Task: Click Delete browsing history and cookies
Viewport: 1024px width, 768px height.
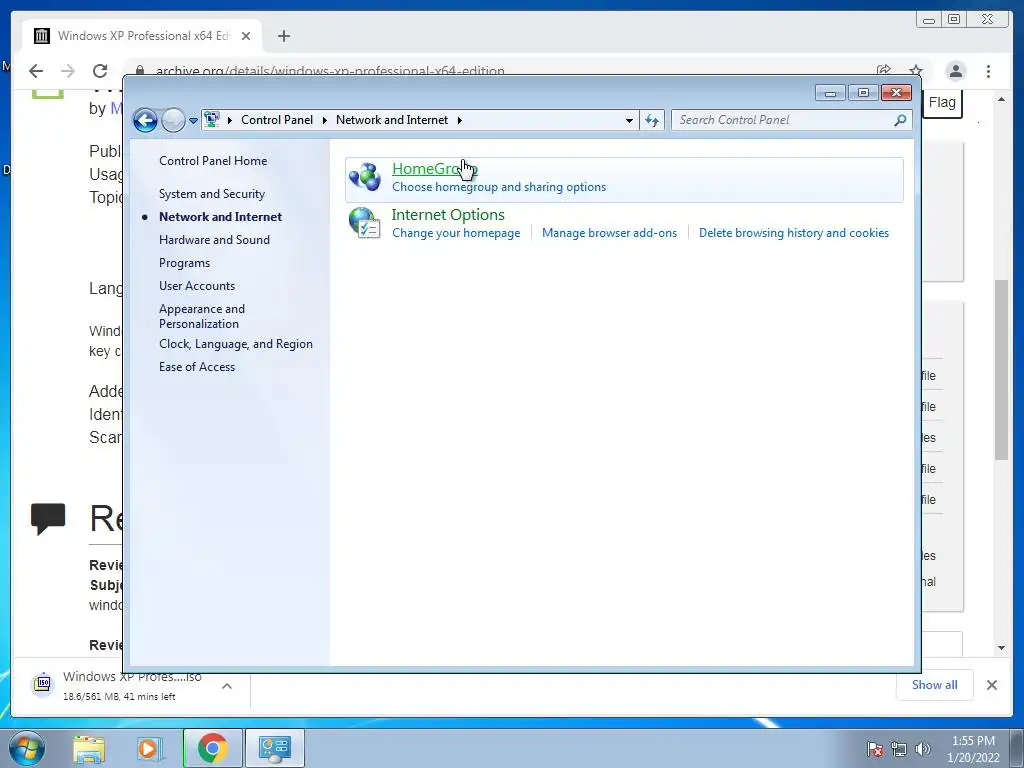Action: (793, 233)
